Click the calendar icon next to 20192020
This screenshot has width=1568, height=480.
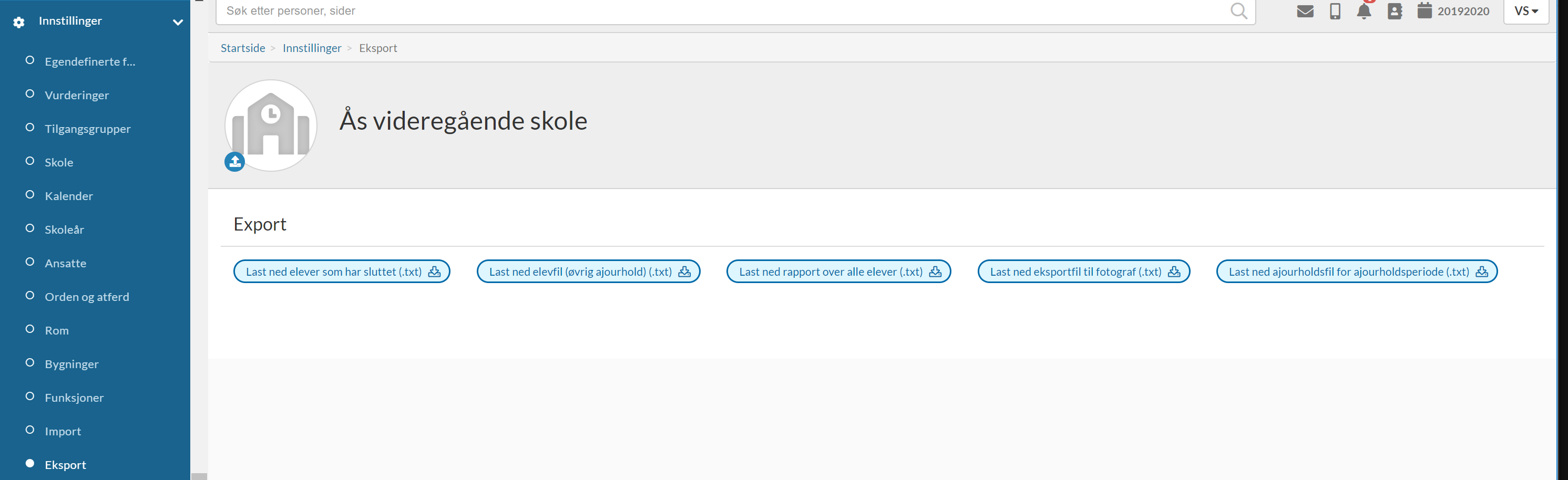click(x=1424, y=11)
